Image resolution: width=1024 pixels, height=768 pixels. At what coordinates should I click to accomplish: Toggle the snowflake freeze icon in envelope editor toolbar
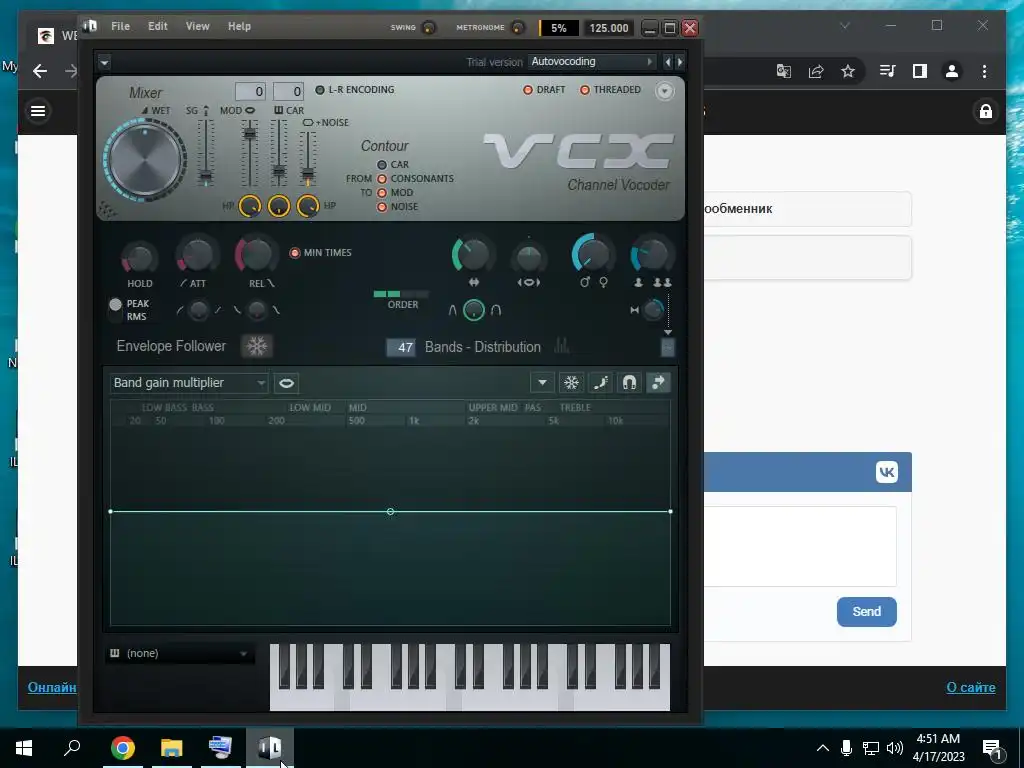[571, 383]
